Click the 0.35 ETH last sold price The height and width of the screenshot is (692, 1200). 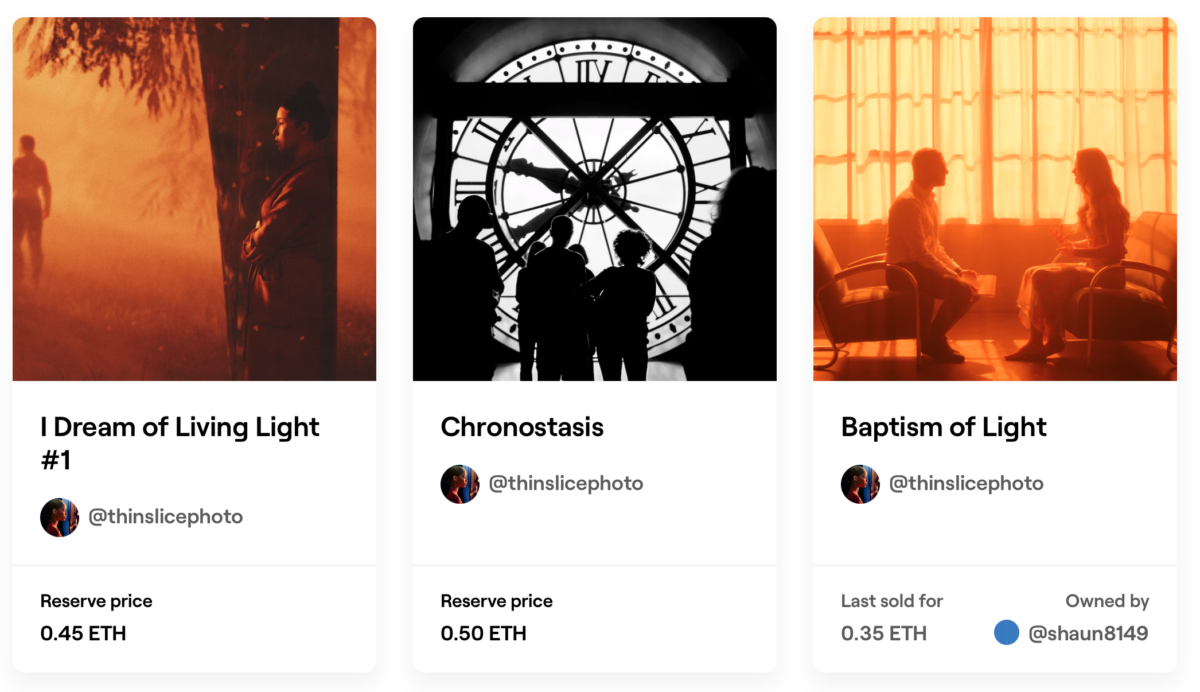(x=883, y=633)
